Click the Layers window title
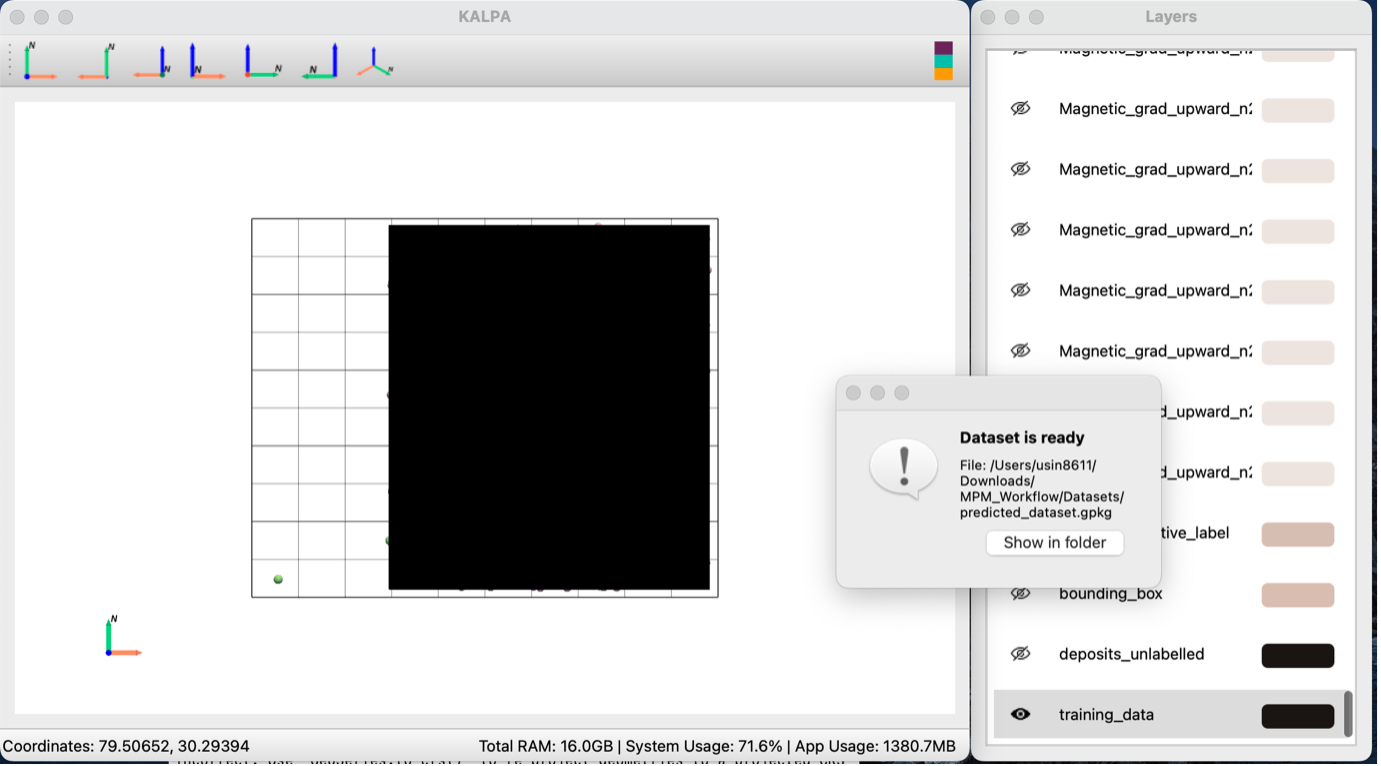 click(x=1171, y=17)
